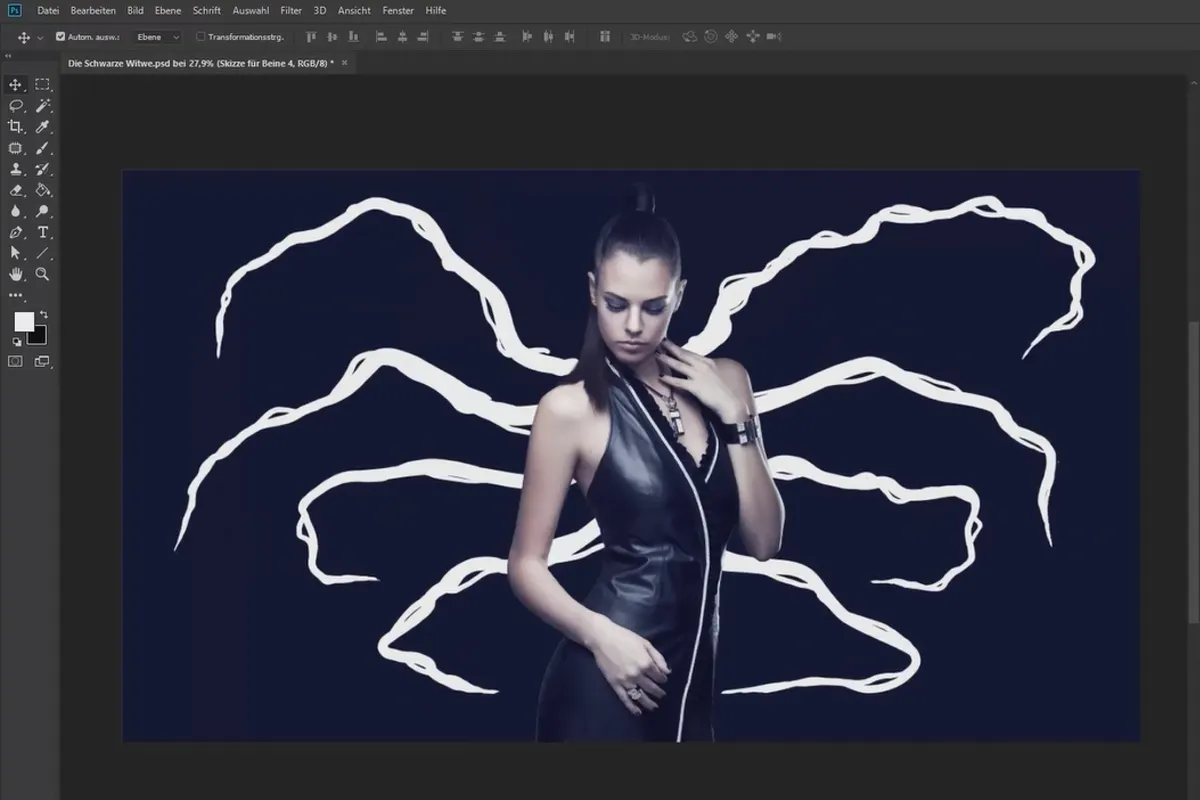Select the Type tool
Screen dimensions: 1200x800
click(43, 232)
